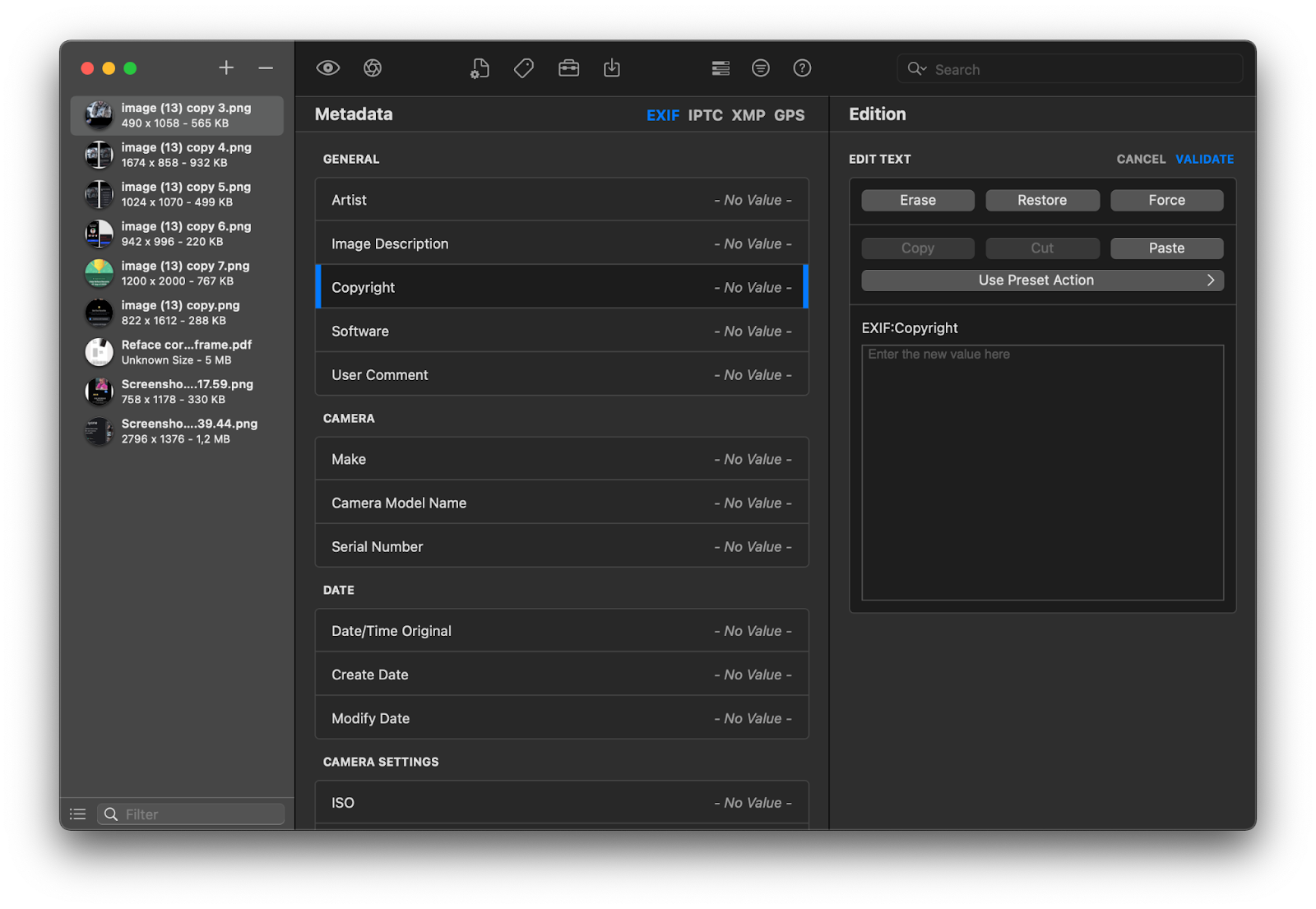
Task: Select file image (13) copy 4.png
Action: coord(177,155)
